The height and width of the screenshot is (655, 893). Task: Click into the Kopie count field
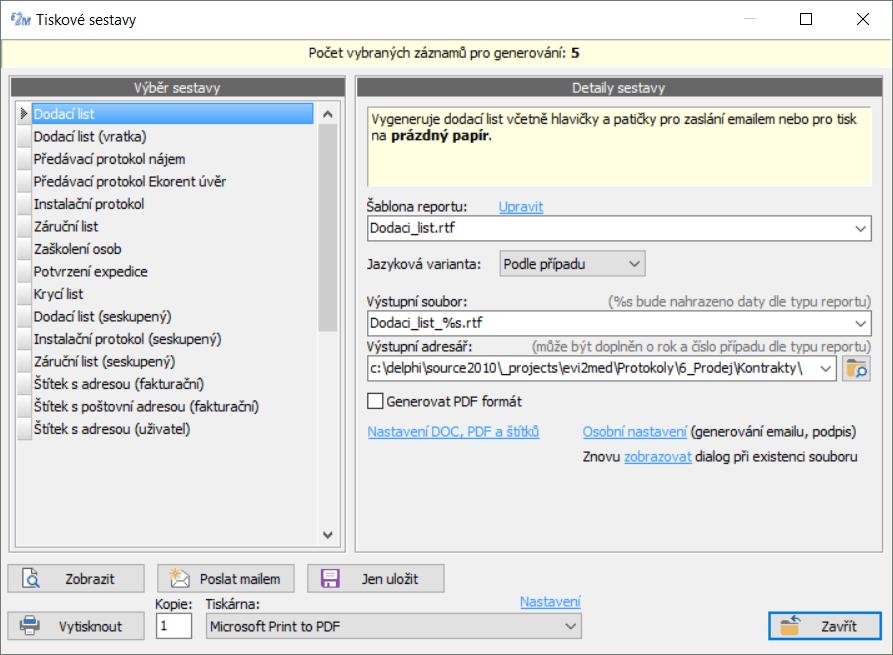[x=174, y=626]
